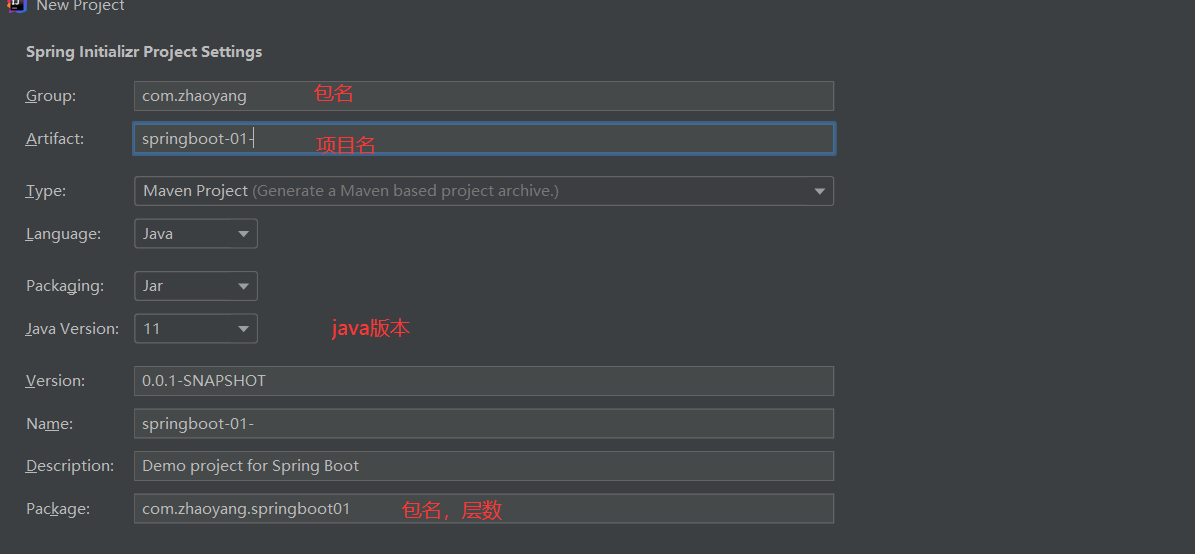Open the Type dropdown showing Maven Project
The width and height of the screenshot is (1195, 554).
(x=483, y=191)
